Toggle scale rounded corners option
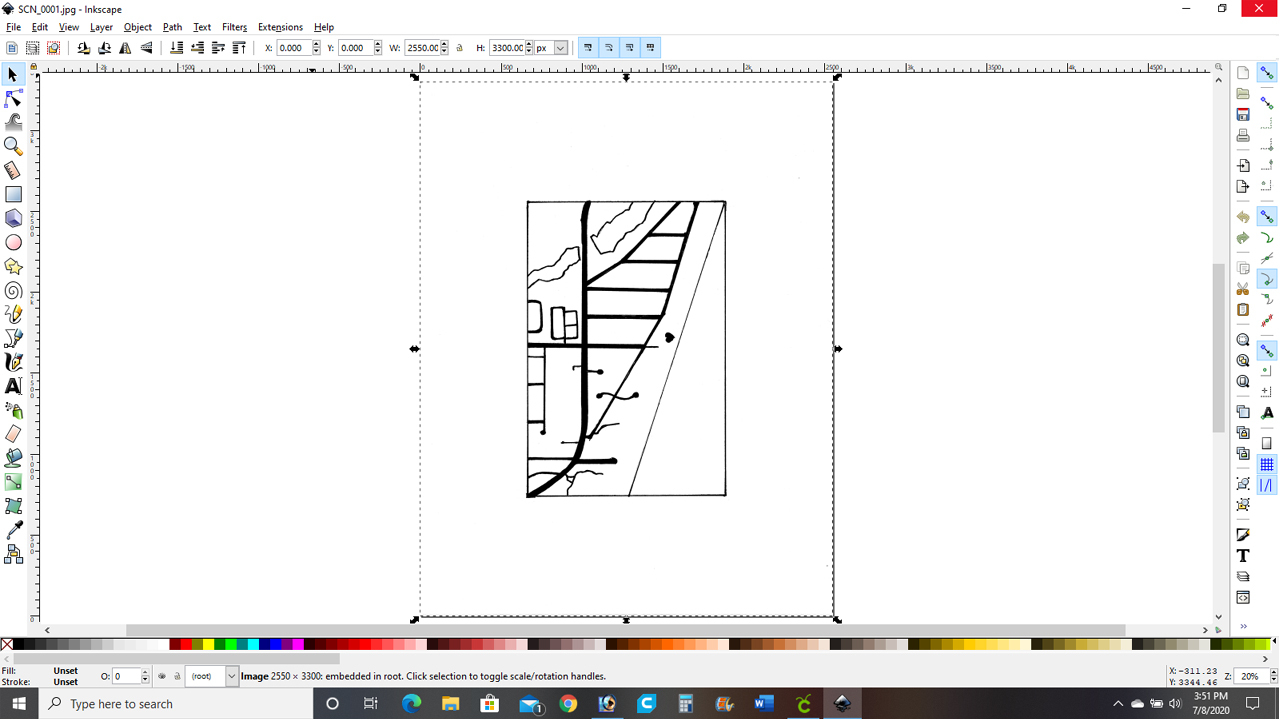Screen dimensions: 1280x720 click(x=609, y=48)
